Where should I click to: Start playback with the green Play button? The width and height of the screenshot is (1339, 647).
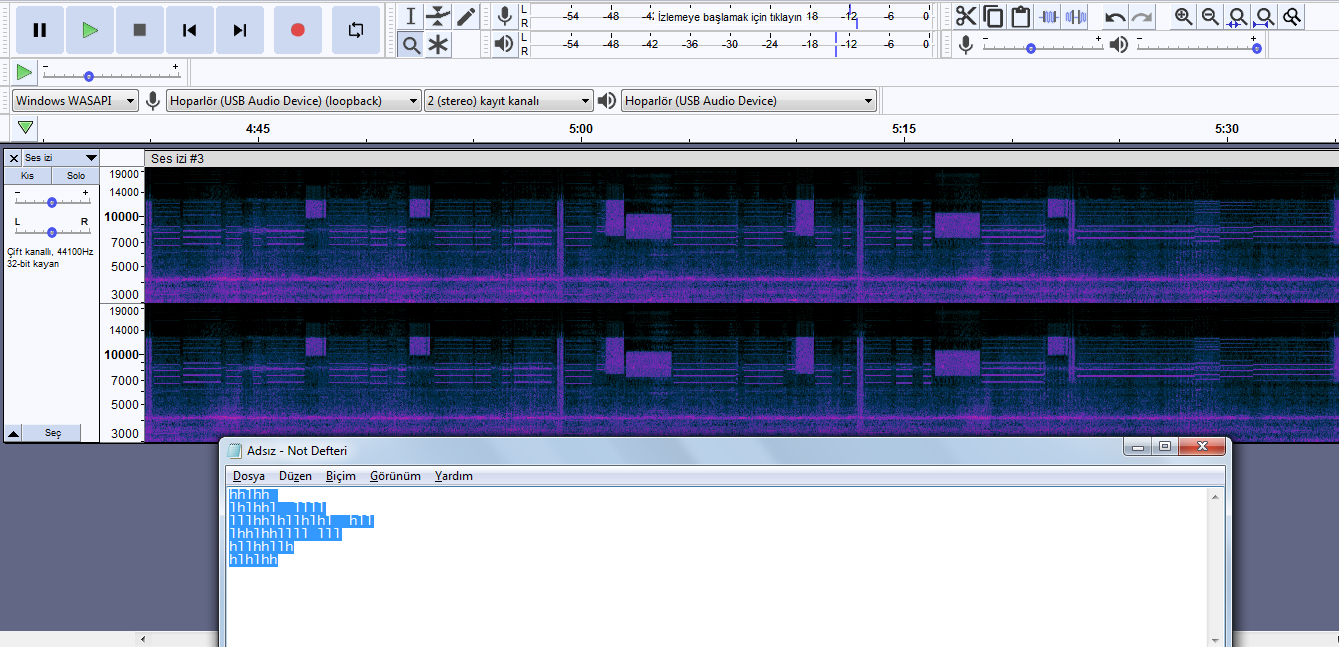click(90, 30)
